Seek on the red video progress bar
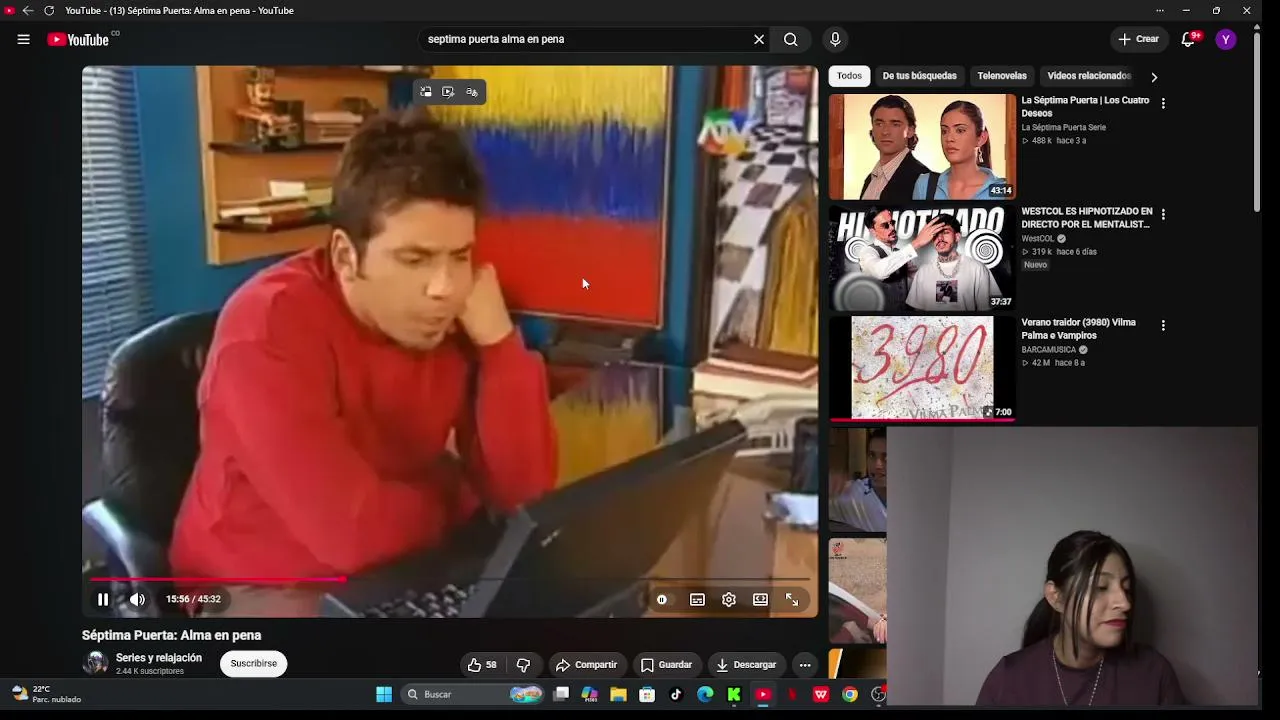Screen dimensions: 1280x720 (450, 579)
